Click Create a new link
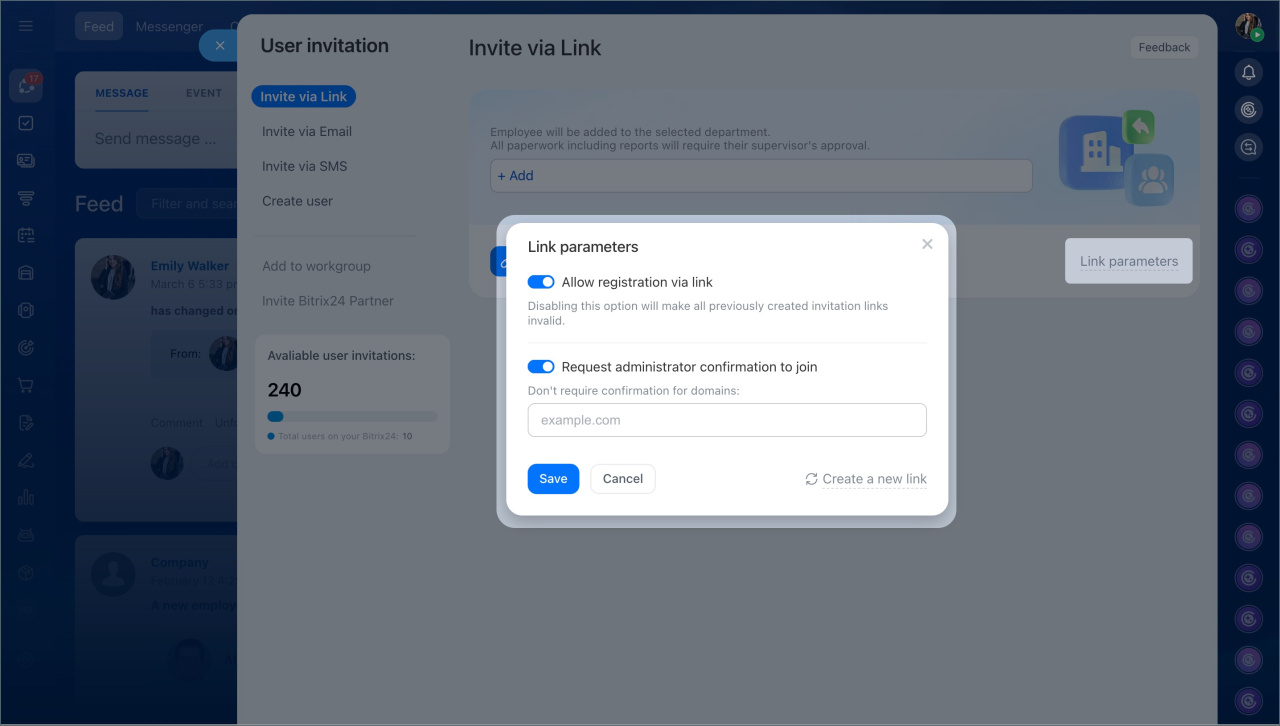Screen dimensions: 1280x726 coord(874,479)
